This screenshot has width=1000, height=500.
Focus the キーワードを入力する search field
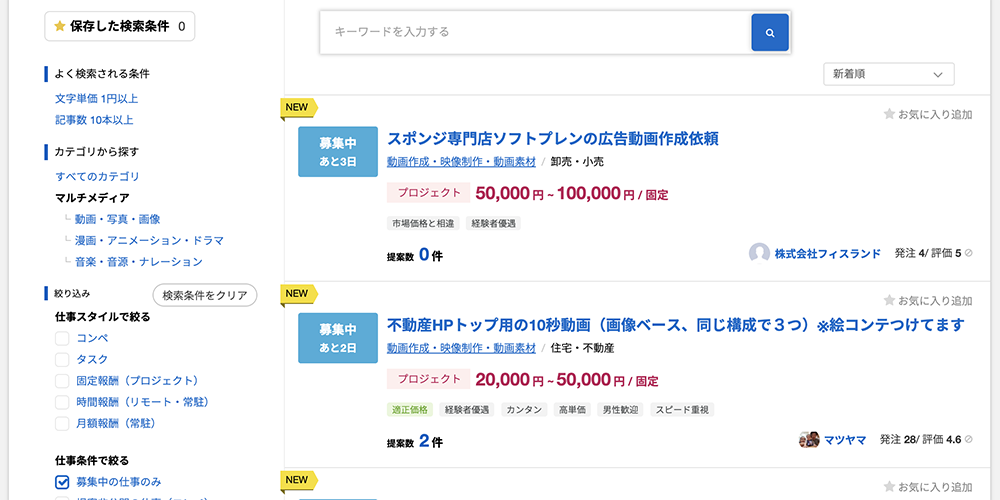(x=536, y=32)
